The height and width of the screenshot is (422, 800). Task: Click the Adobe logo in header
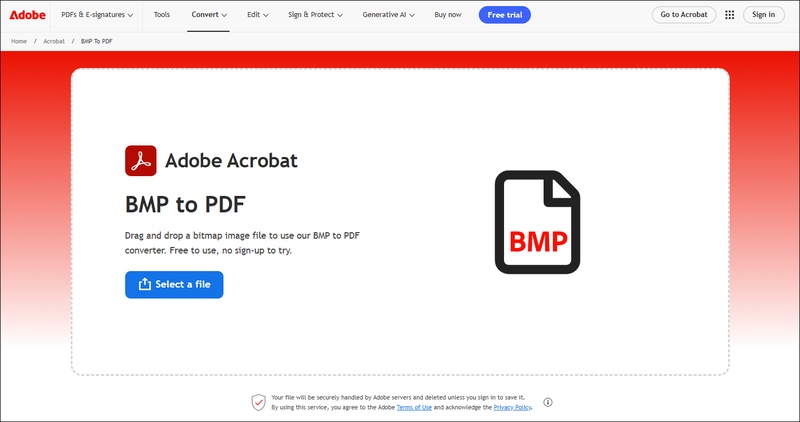[x=28, y=15]
